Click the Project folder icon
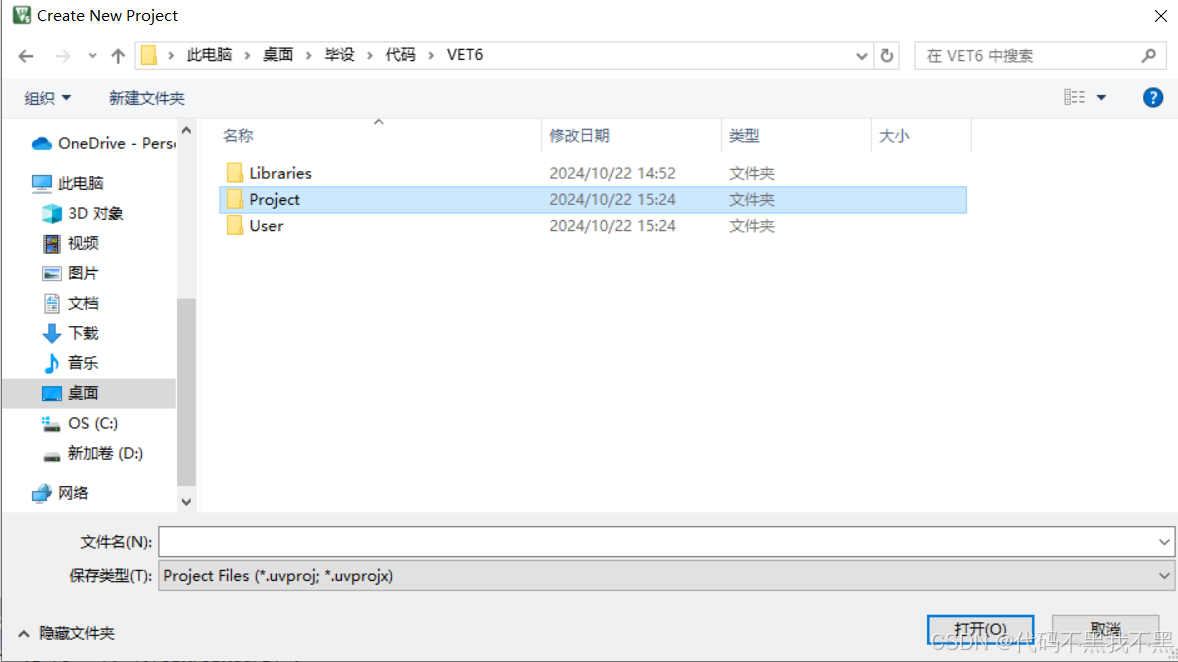 point(234,199)
